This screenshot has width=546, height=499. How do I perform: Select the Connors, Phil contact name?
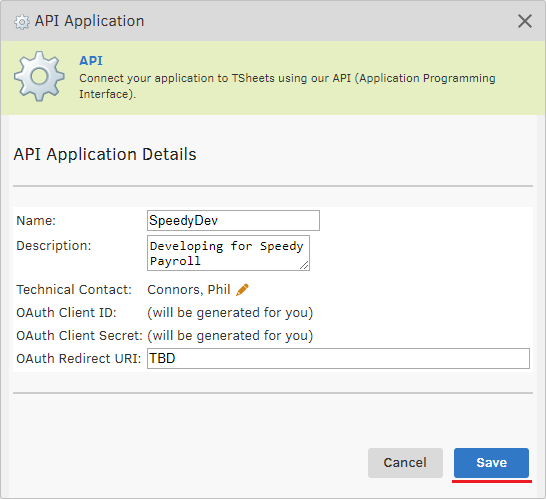pos(189,290)
